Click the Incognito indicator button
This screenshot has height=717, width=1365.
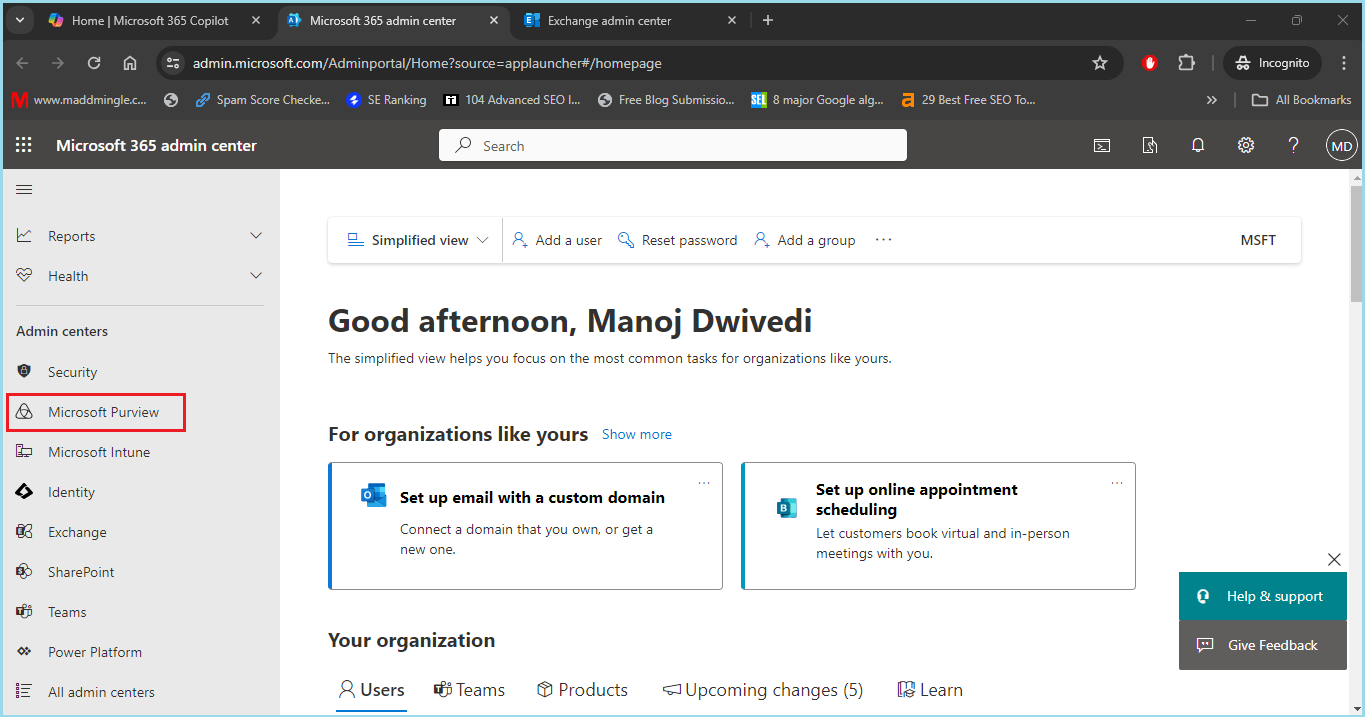1272,63
